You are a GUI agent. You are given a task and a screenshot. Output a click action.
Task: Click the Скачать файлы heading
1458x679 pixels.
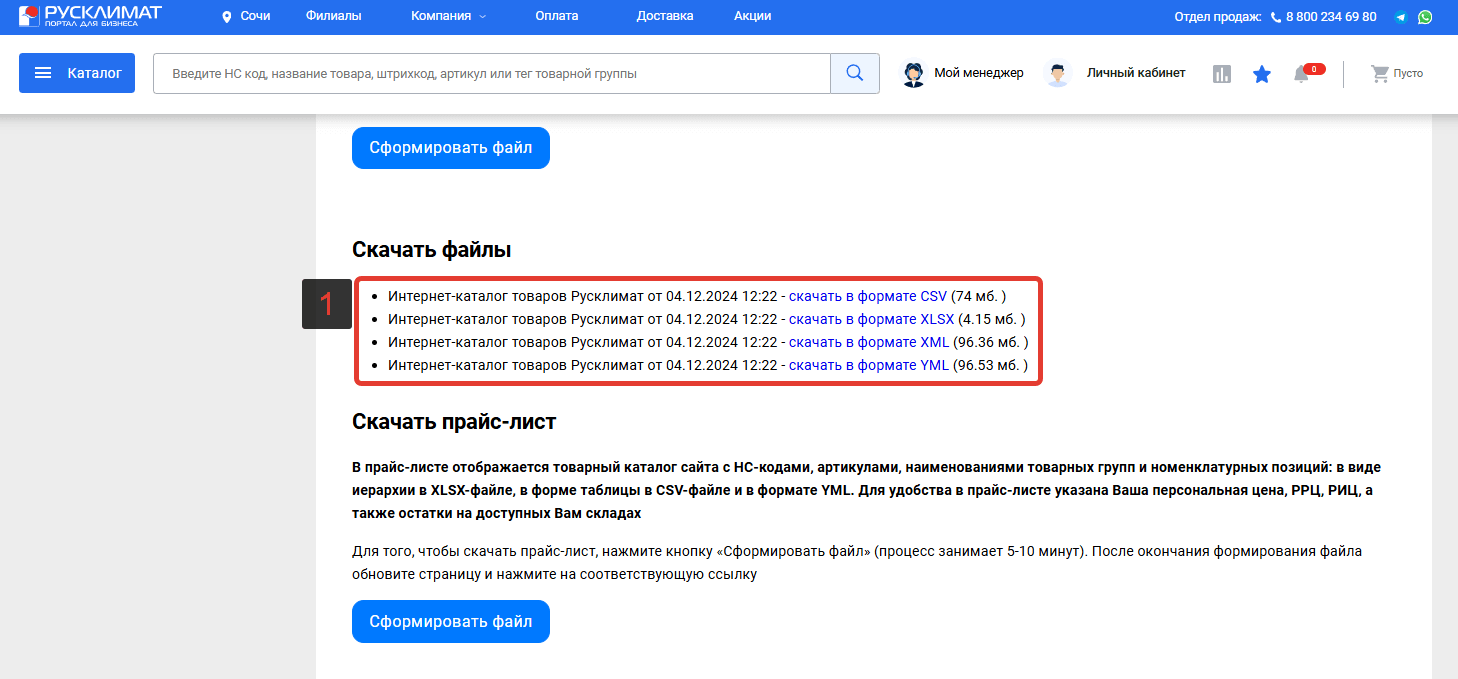pyautogui.click(x=432, y=250)
